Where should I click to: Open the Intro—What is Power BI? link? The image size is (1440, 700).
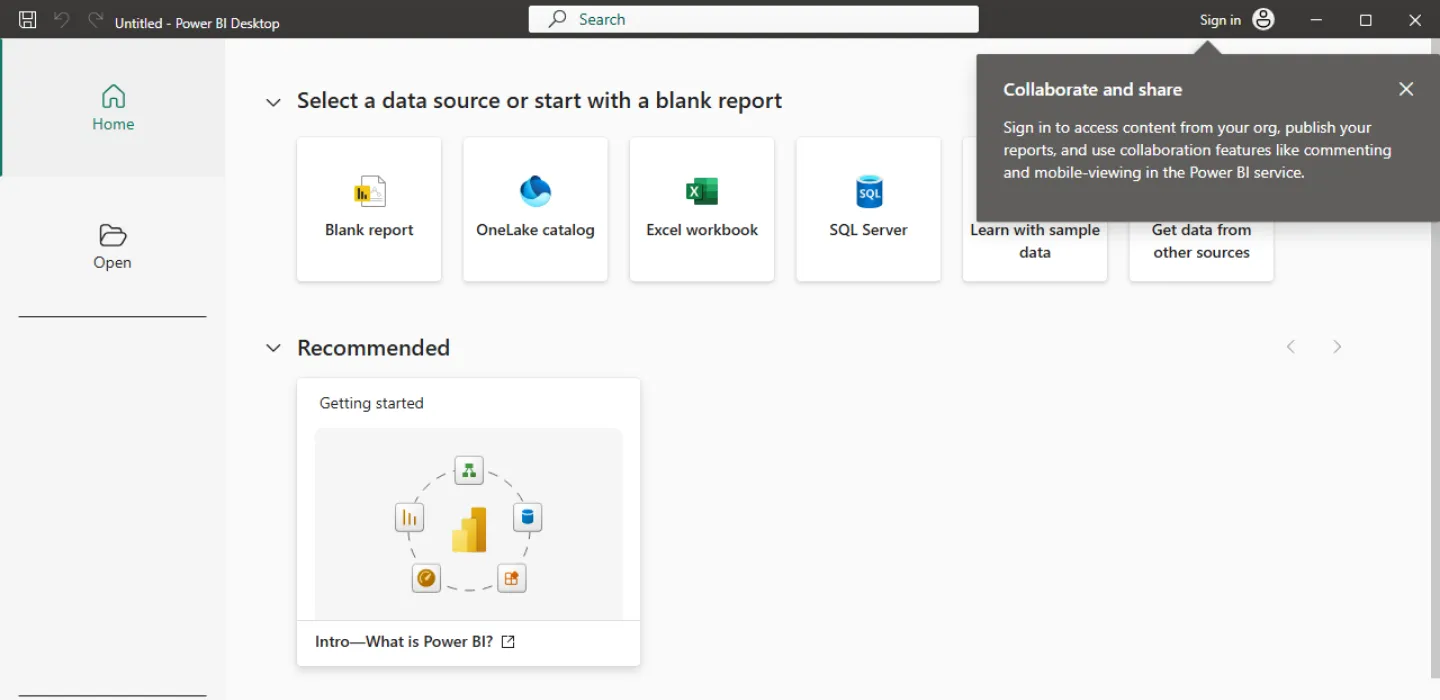404,642
